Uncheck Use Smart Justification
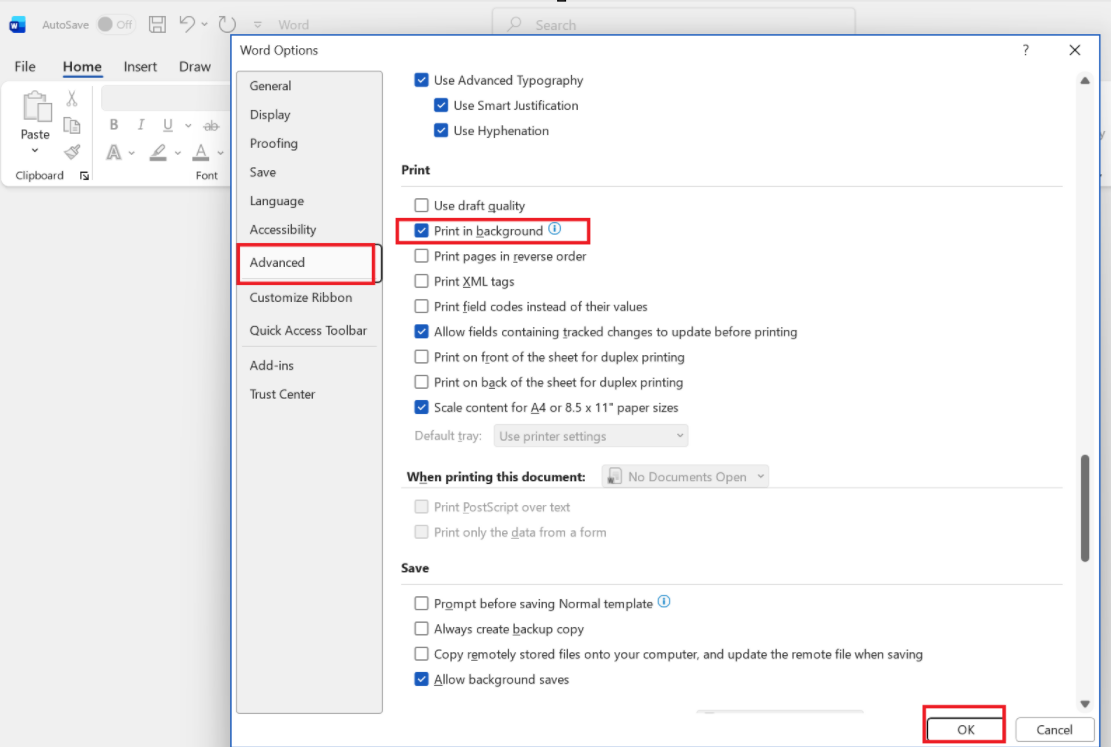 click(x=441, y=106)
